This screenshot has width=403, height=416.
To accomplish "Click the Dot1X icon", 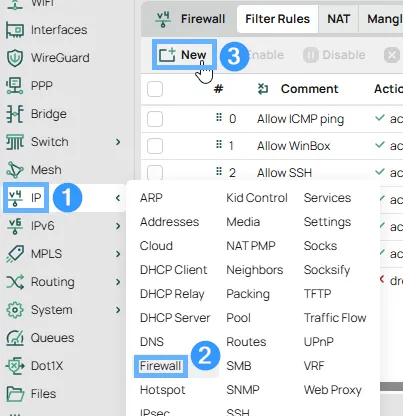I will pos(15,366).
